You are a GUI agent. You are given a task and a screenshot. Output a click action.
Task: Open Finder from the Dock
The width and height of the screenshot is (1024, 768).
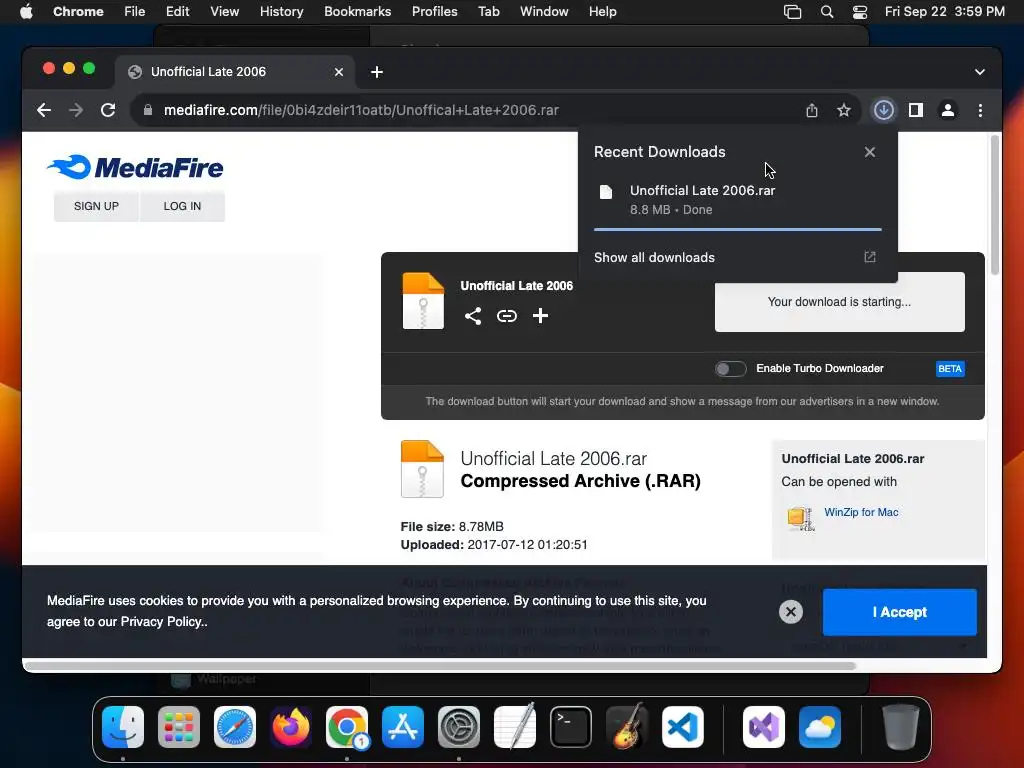[x=123, y=727]
